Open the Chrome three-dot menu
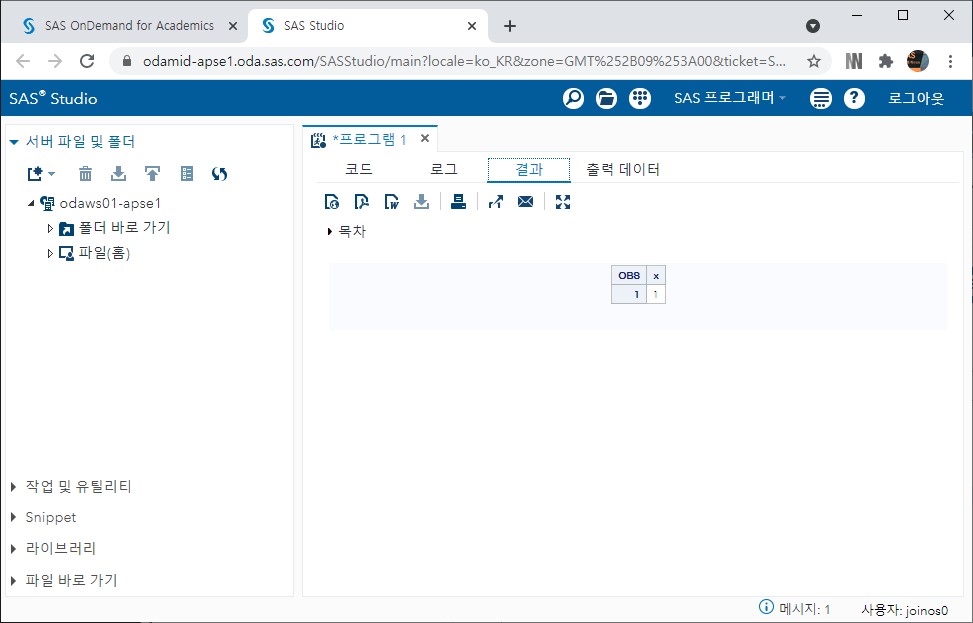973x623 pixels. 950,61
